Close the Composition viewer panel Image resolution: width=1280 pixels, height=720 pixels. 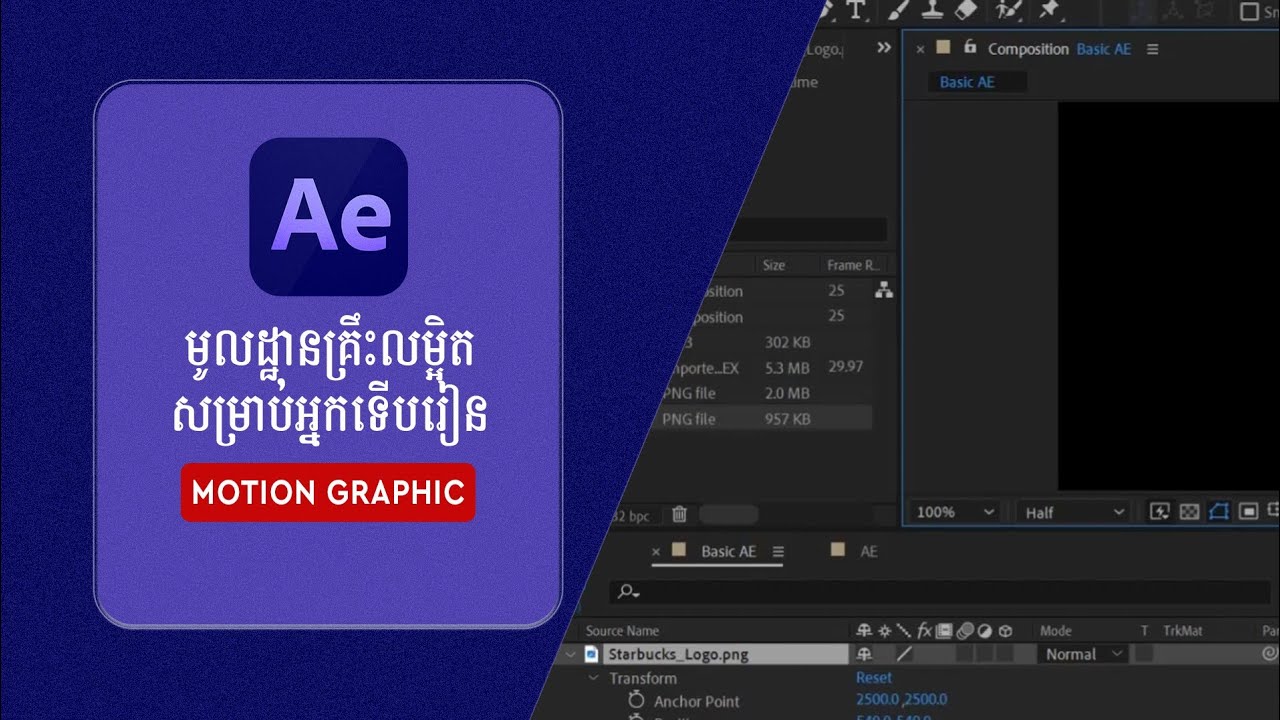[x=920, y=48]
